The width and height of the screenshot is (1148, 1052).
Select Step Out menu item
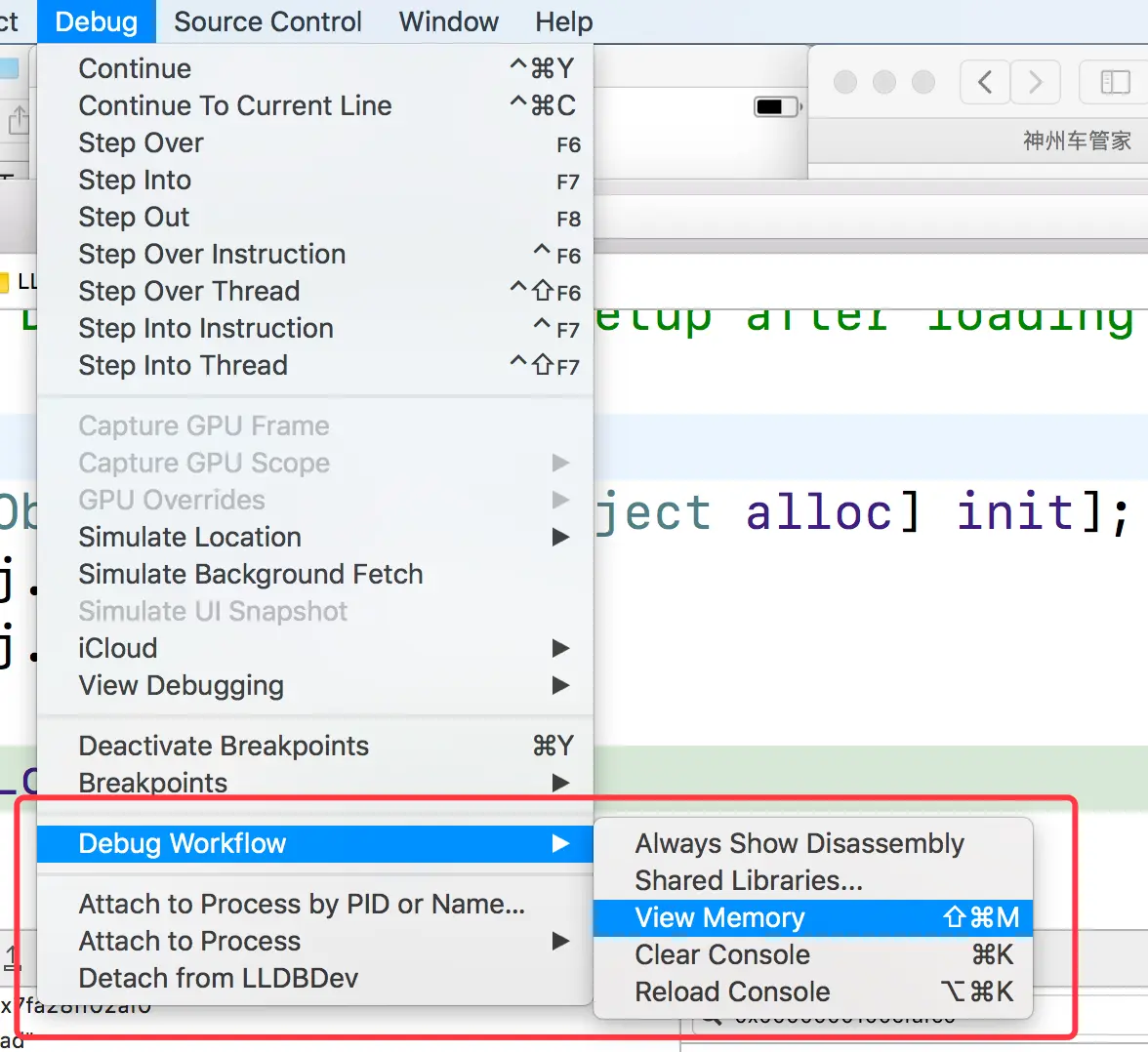point(314,218)
